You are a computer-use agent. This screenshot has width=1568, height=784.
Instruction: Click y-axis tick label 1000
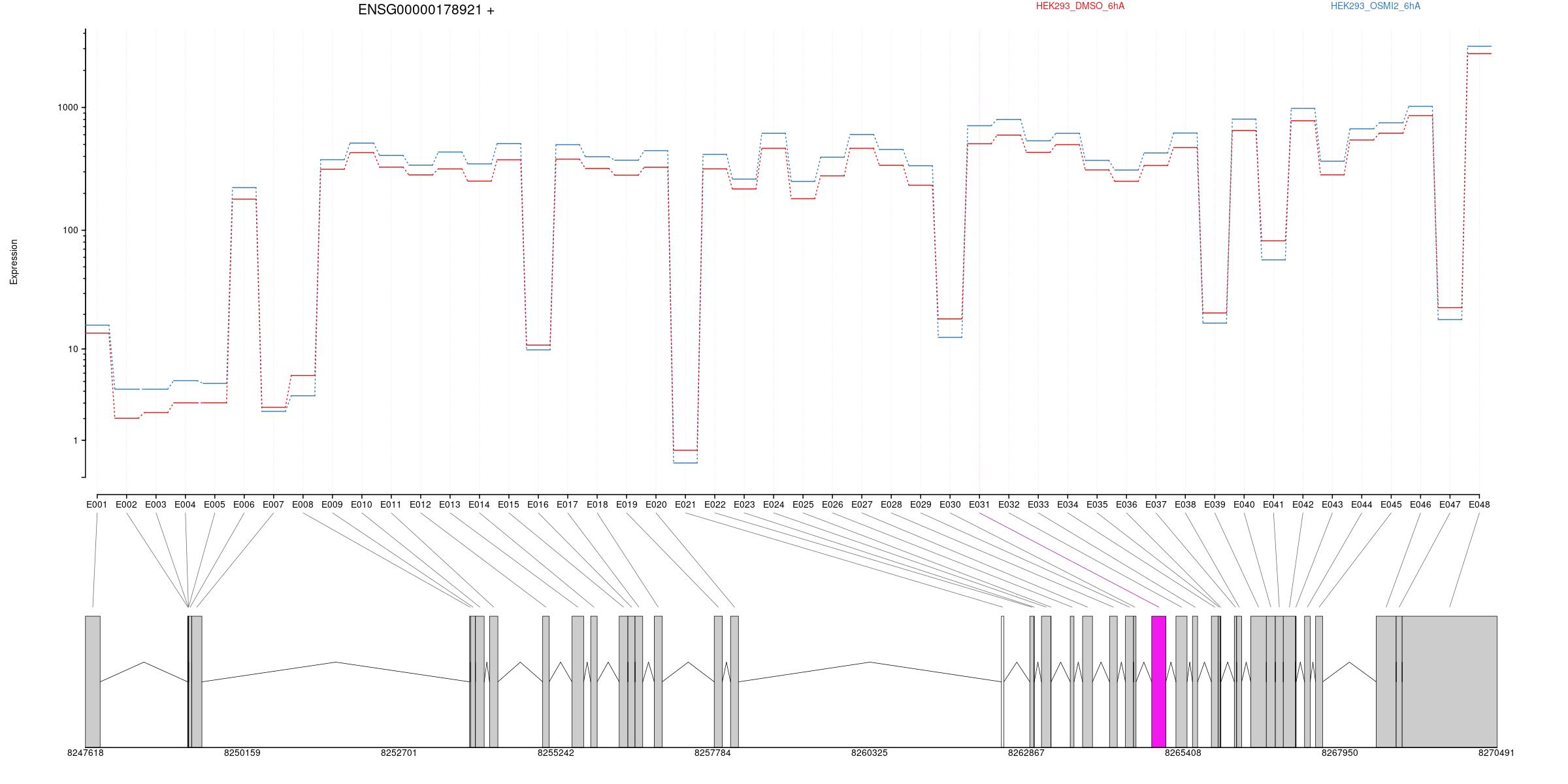tap(67, 108)
